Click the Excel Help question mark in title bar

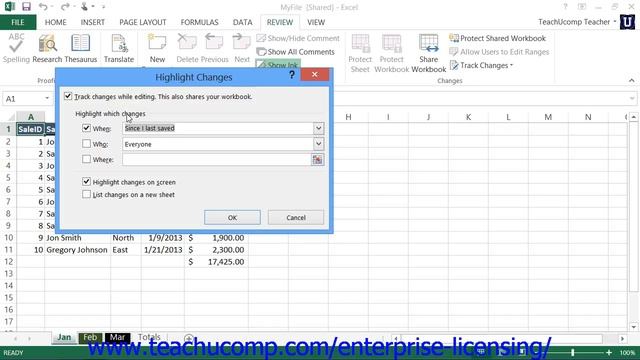click(x=565, y=7)
